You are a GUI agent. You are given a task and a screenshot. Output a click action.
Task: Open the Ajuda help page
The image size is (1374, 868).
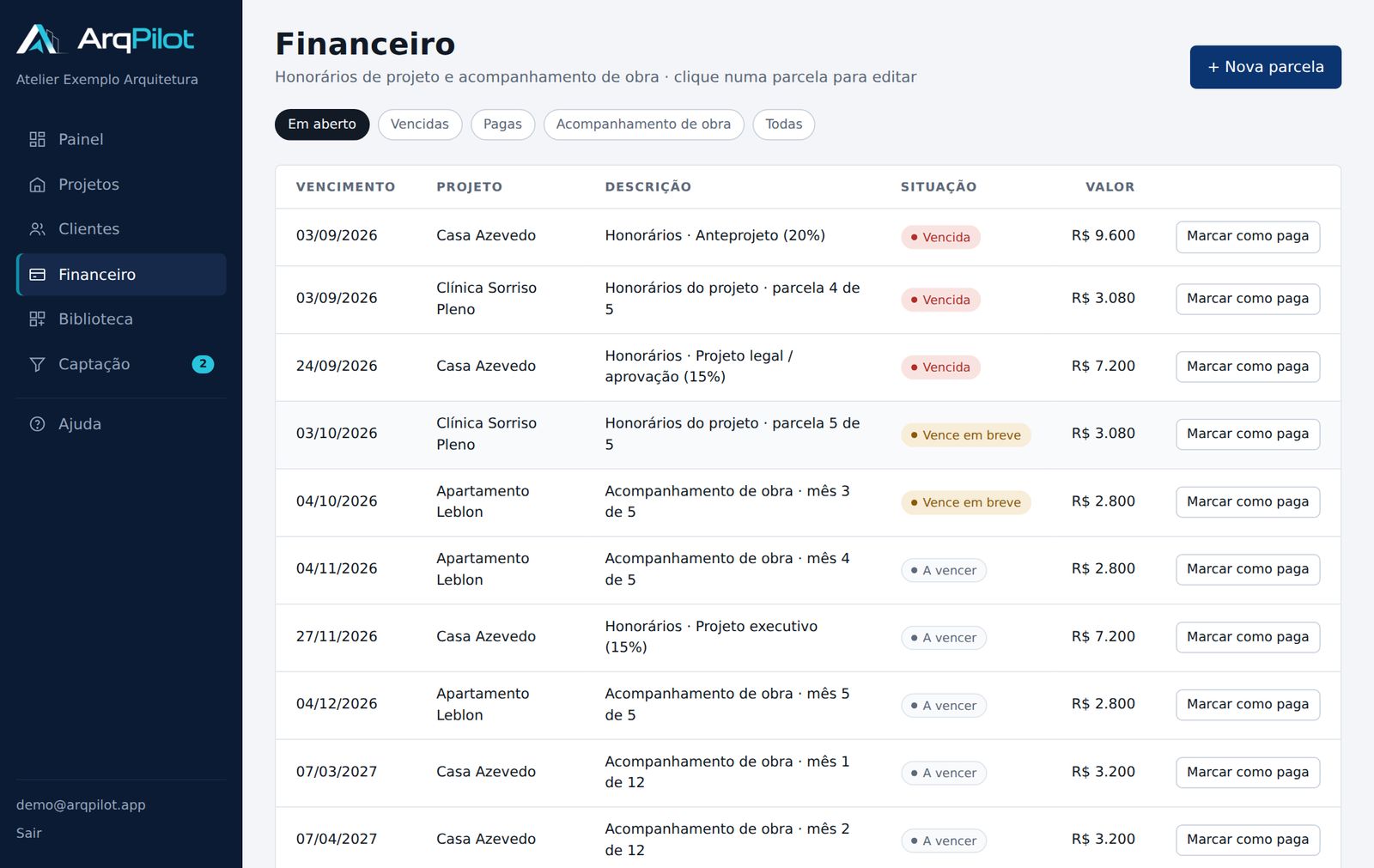click(121, 424)
